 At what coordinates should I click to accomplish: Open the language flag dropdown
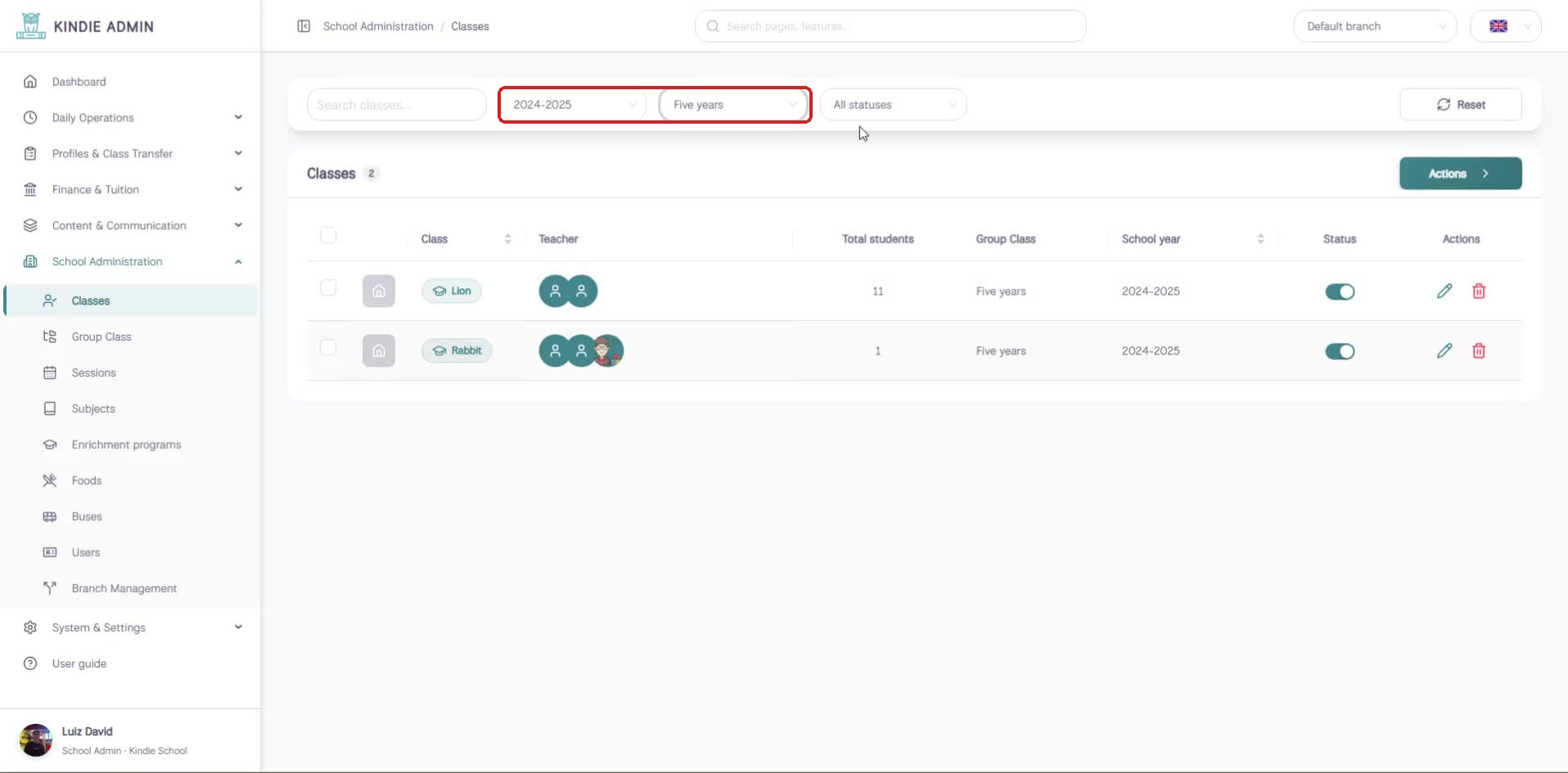pyautogui.click(x=1506, y=26)
